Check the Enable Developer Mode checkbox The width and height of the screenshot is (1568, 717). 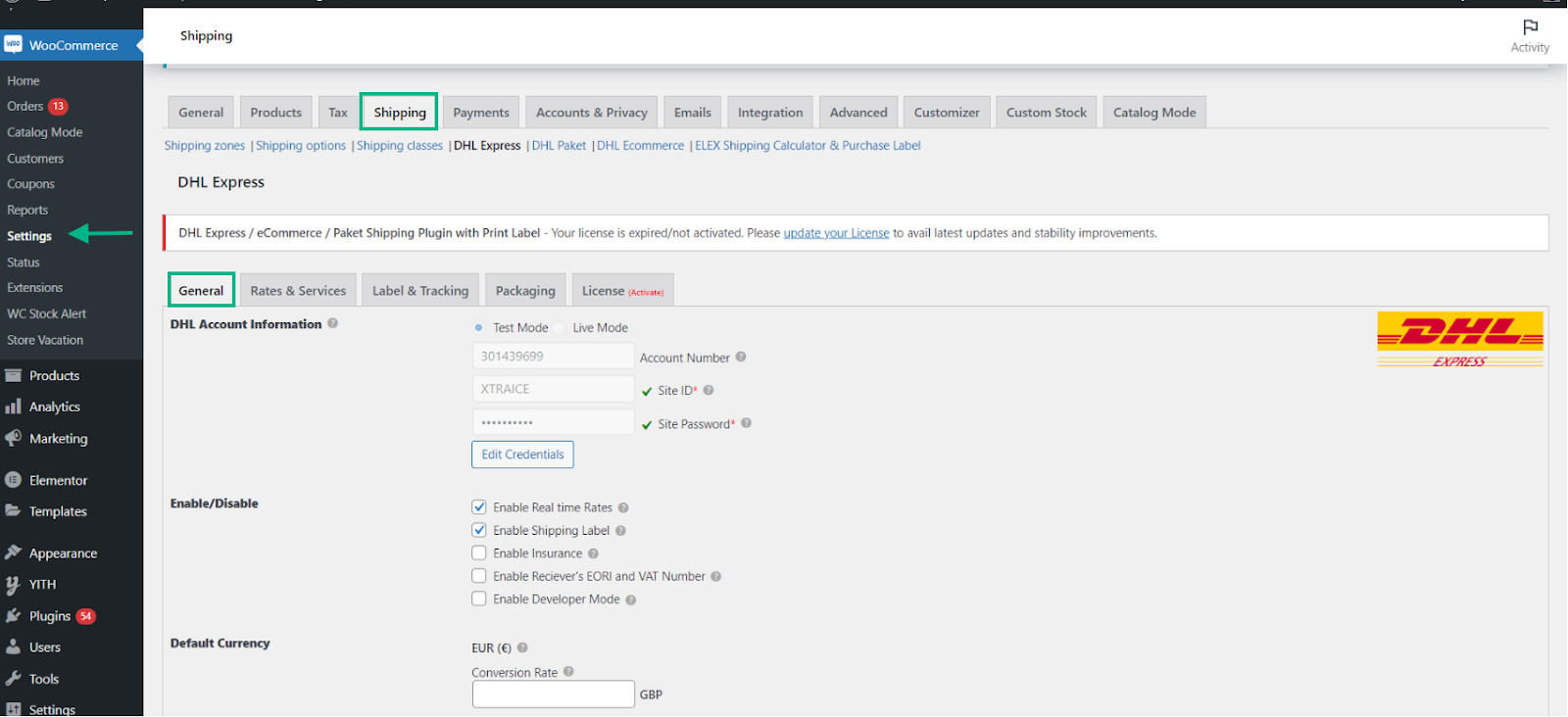[x=479, y=598]
